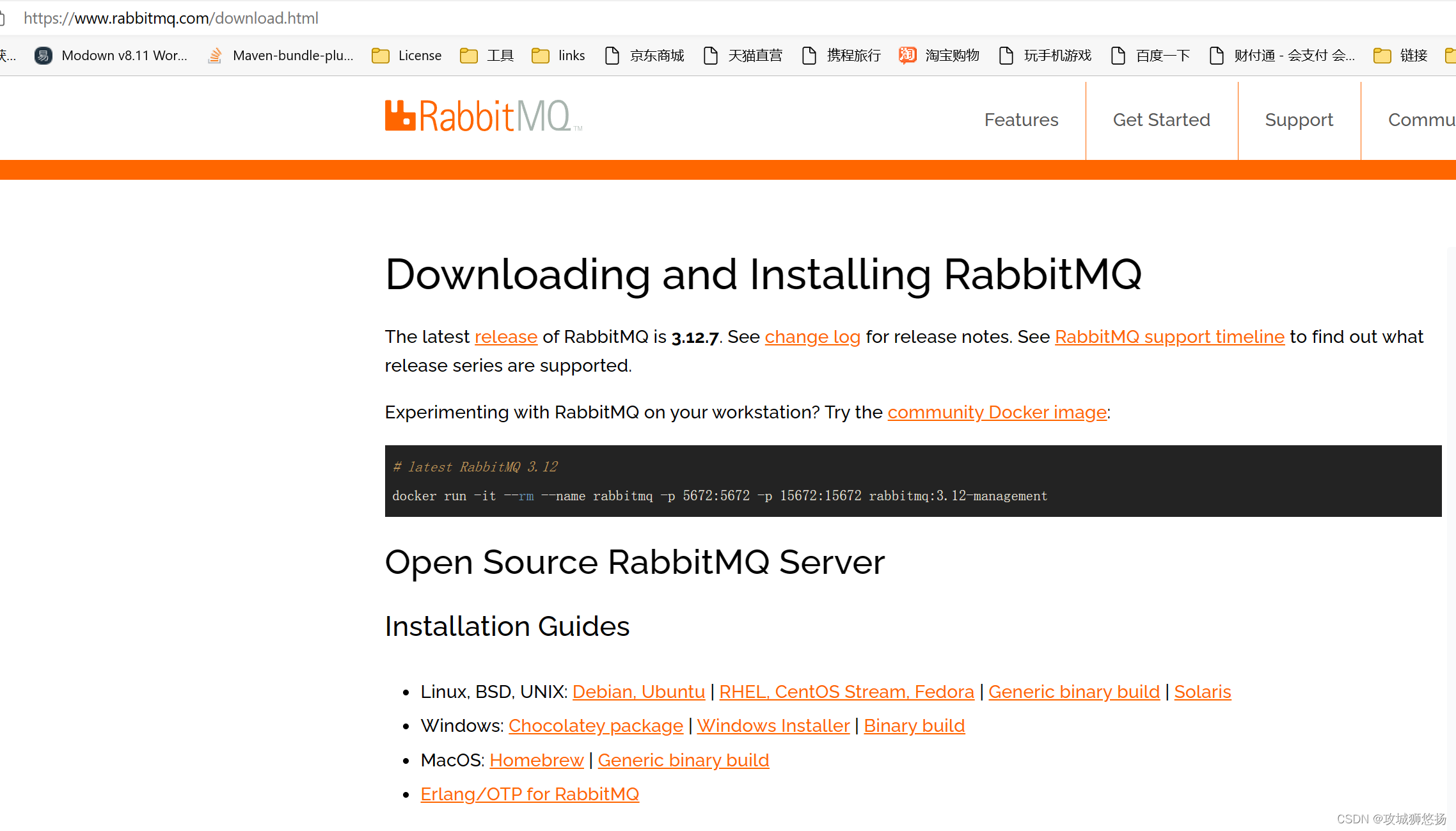Click the community Docker image link
1456x831 pixels.
(997, 413)
